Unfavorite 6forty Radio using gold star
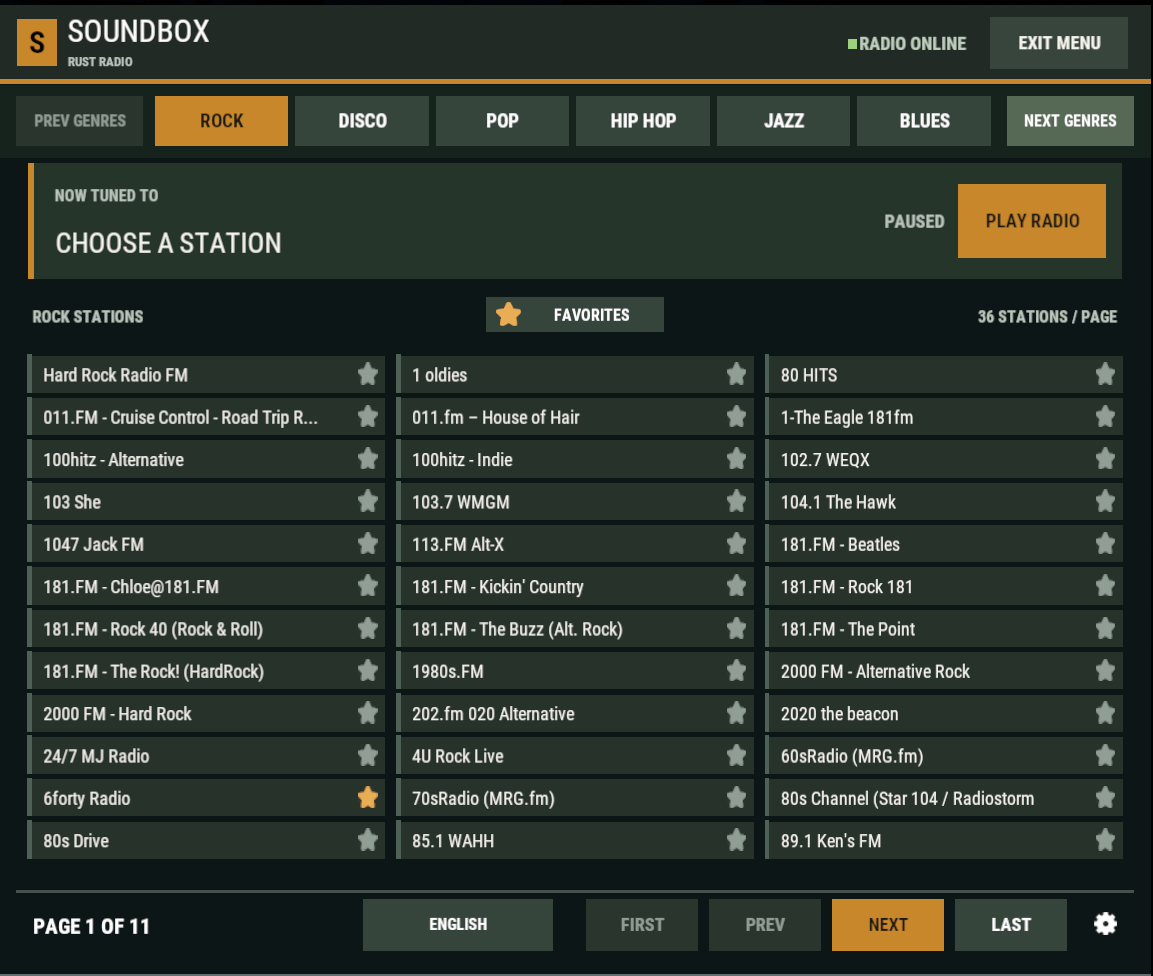 pos(368,798)
